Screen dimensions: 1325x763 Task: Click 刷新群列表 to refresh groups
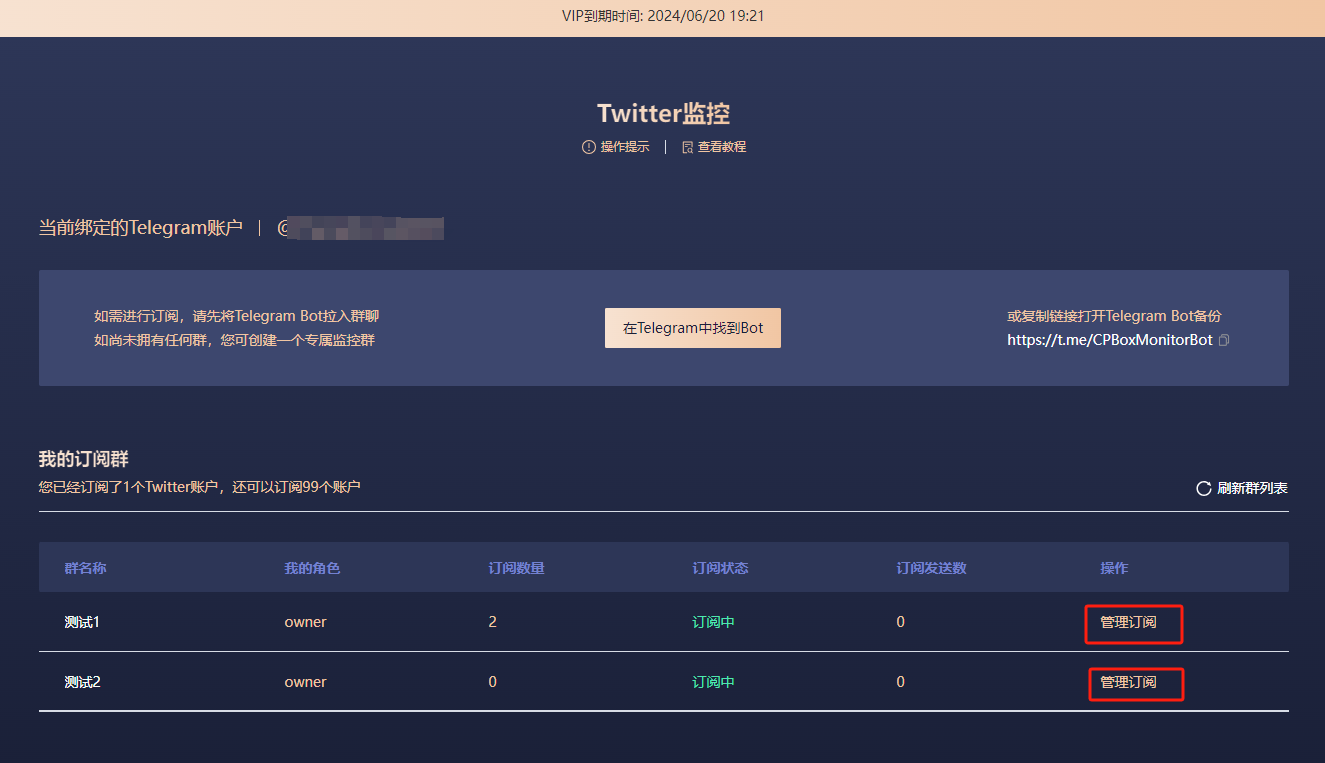[1252, 489]
